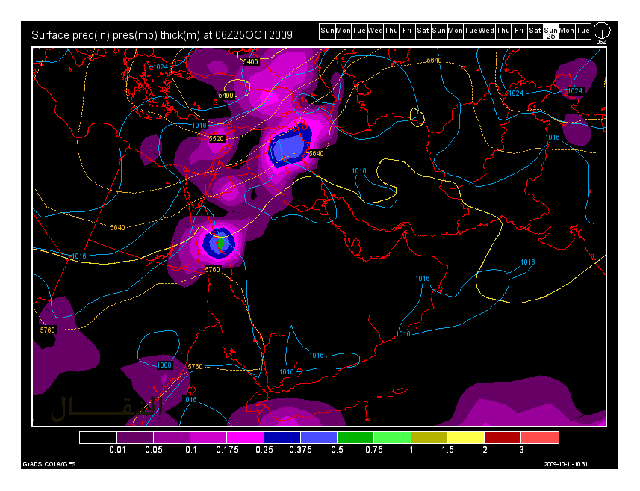Click the legend value '0.25'
Screen dimensions: 640x491
pyautogui.click(x=264, y=450)
